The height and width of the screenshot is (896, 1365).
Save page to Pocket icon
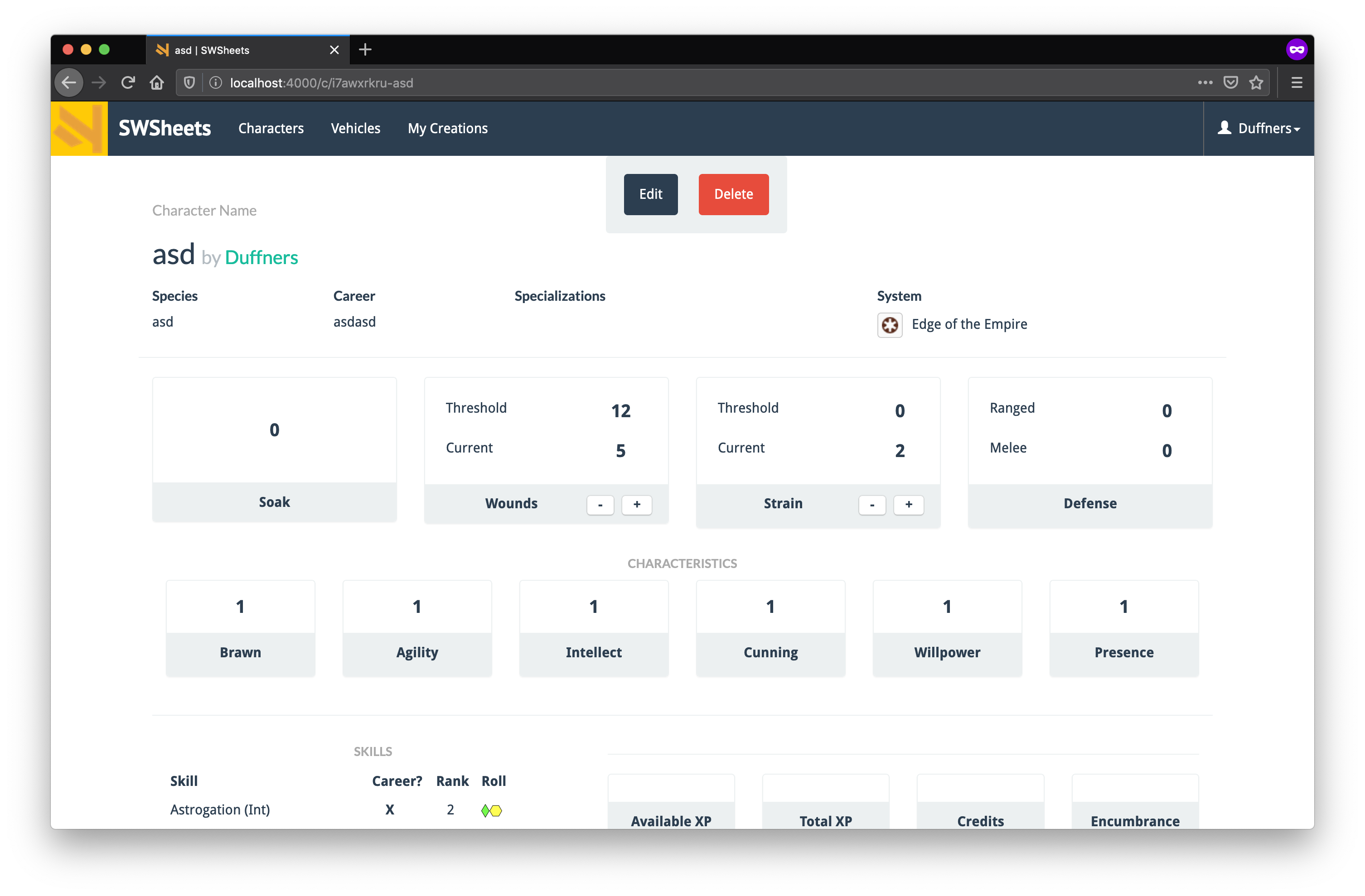(1230, 82)
